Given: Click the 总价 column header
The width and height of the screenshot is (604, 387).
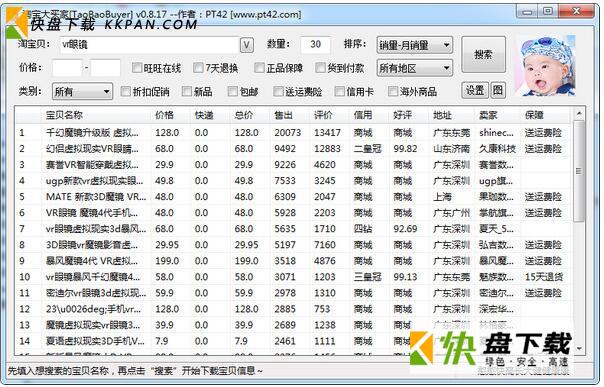Looking at the screenshot, I should click(x=250, y=115).
